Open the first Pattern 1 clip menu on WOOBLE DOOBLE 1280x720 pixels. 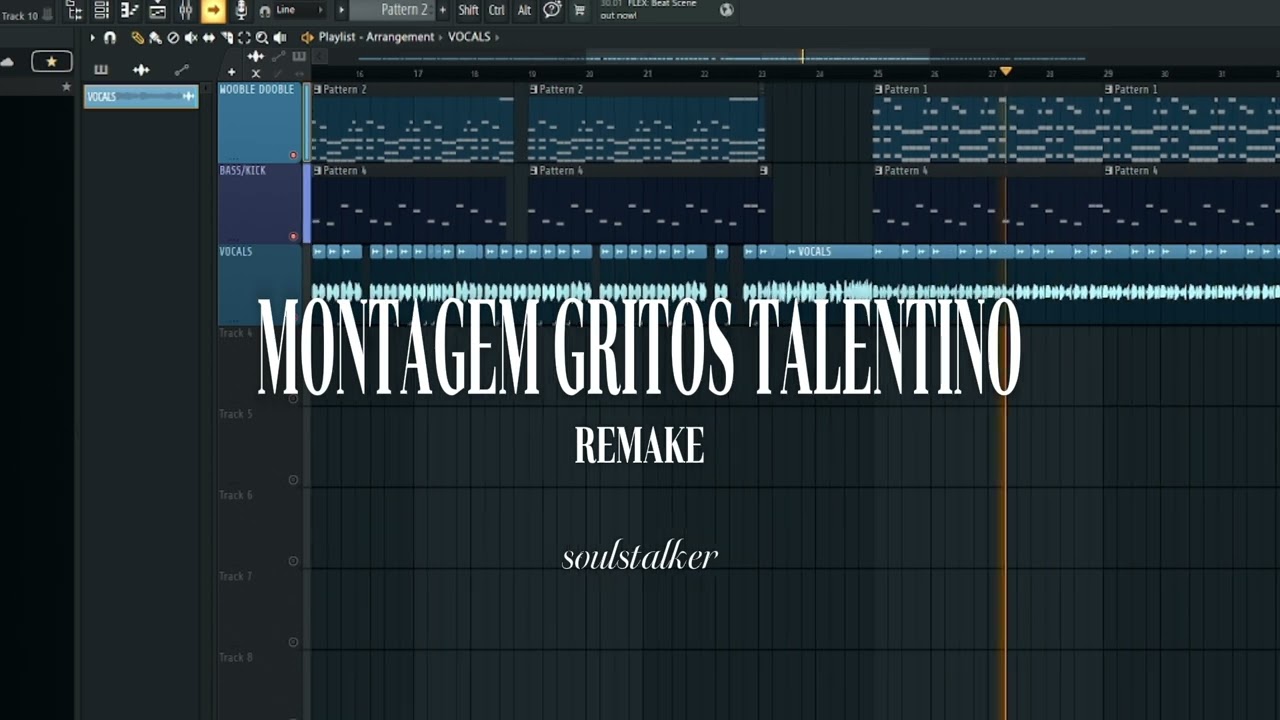(878, 89)
